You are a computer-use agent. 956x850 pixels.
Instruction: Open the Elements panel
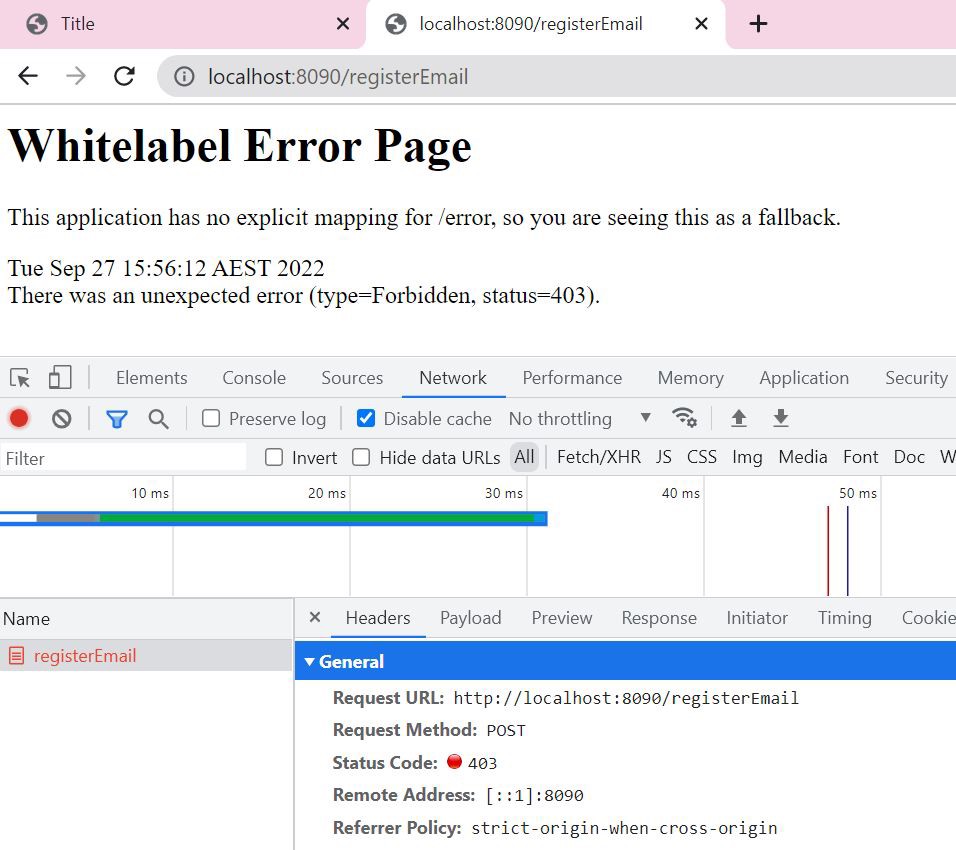pyautogui.click(x=152, y=378)
